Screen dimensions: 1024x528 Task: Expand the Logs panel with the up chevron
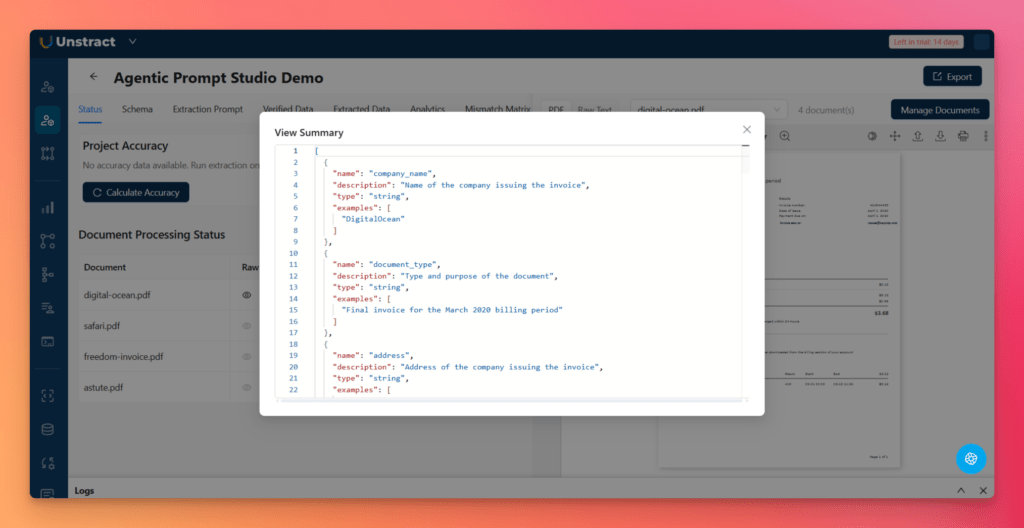[961, 490]
